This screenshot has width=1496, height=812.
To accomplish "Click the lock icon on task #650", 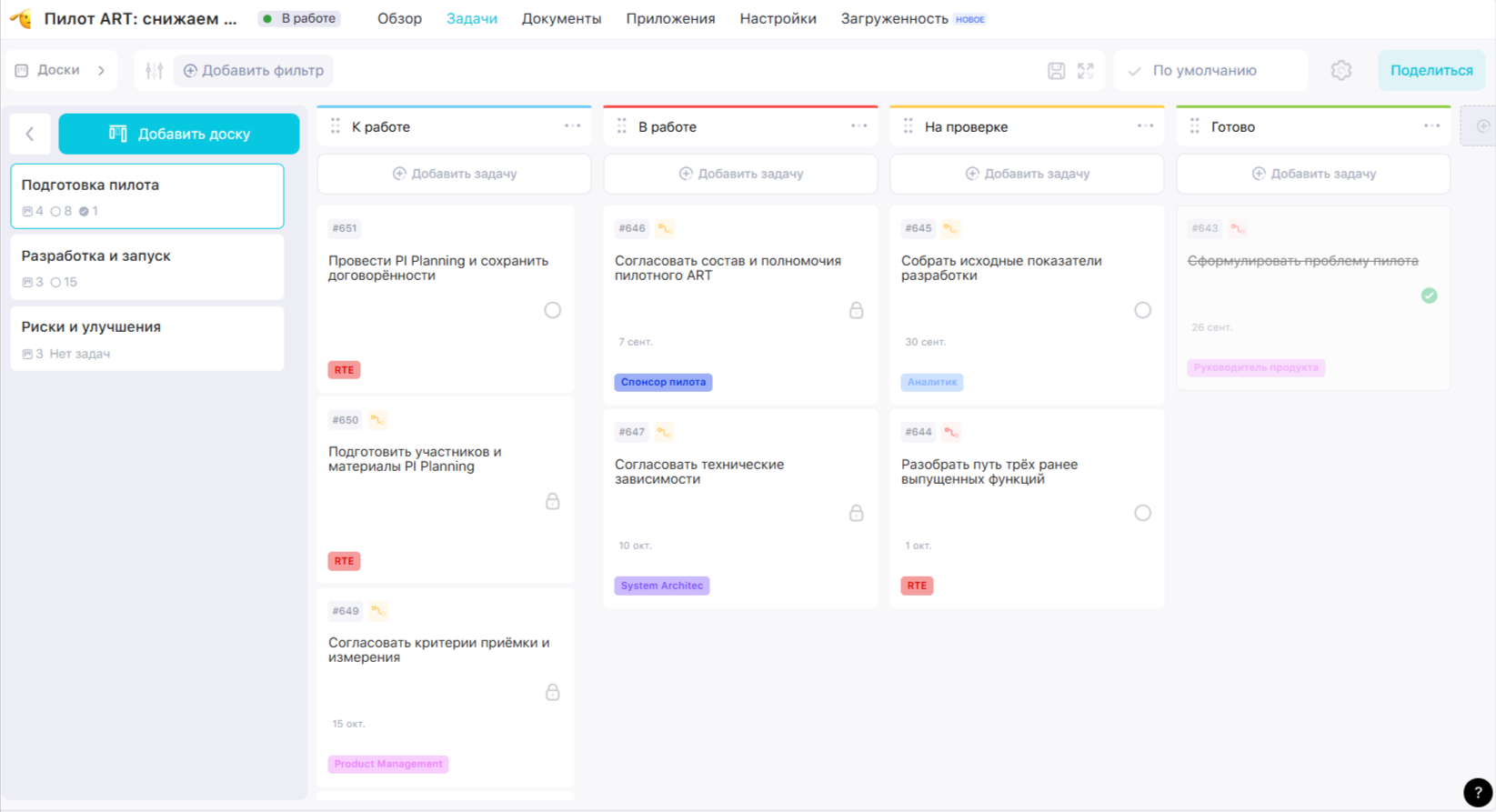I will (552, 501).
